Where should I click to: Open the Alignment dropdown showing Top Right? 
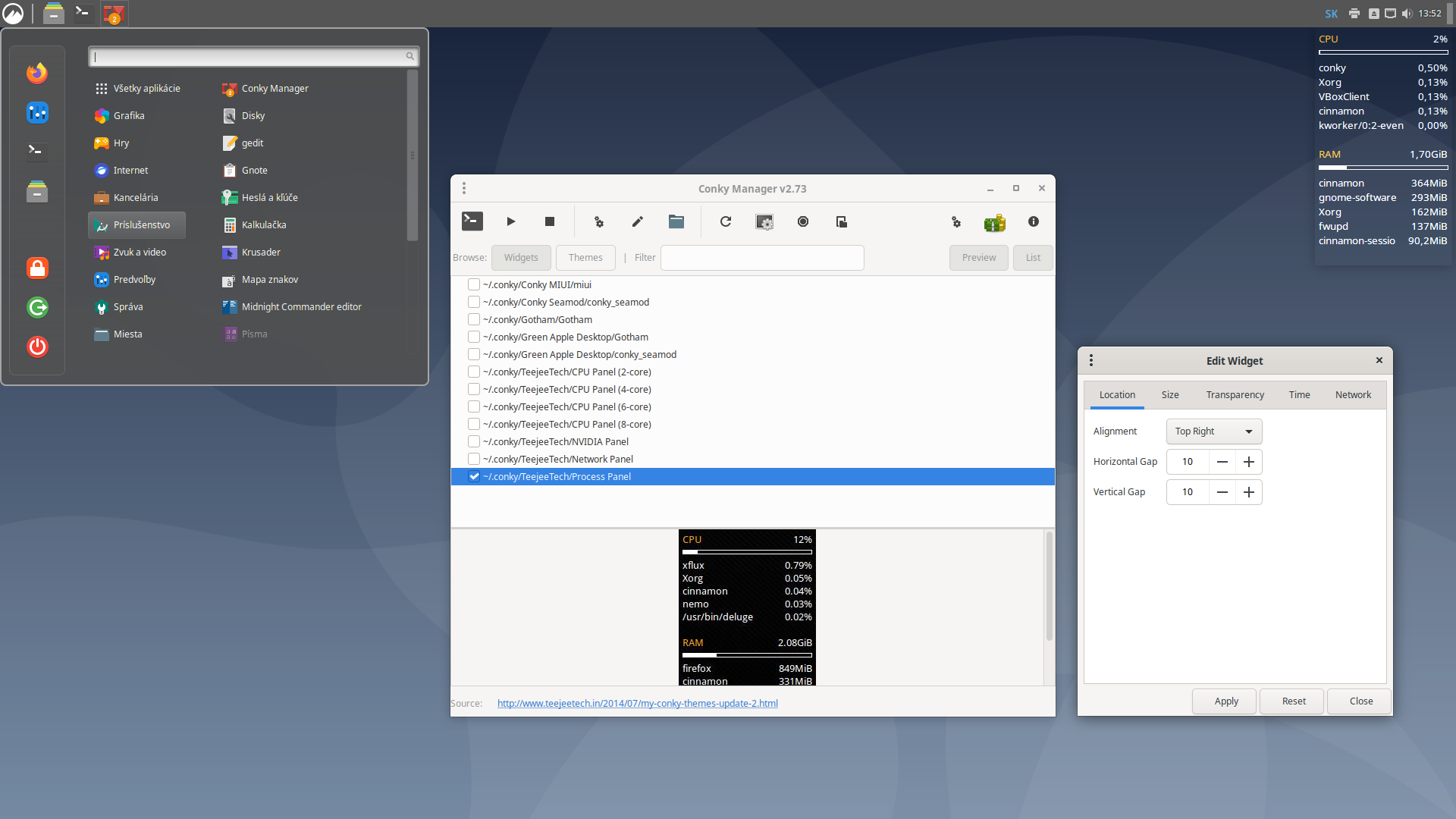(x=1213, y=431)
